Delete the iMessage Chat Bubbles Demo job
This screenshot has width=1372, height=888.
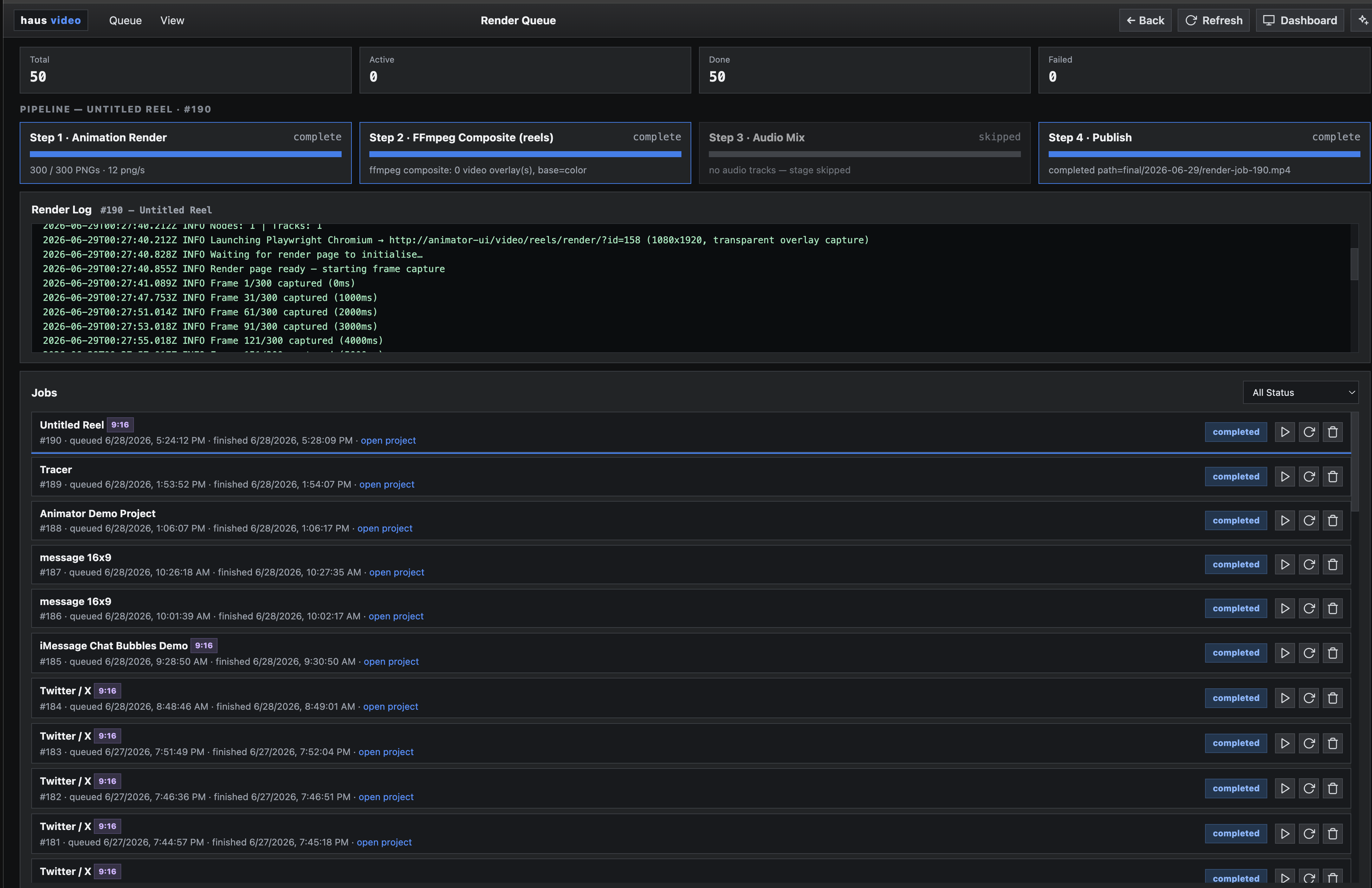tap(1333, 653)
